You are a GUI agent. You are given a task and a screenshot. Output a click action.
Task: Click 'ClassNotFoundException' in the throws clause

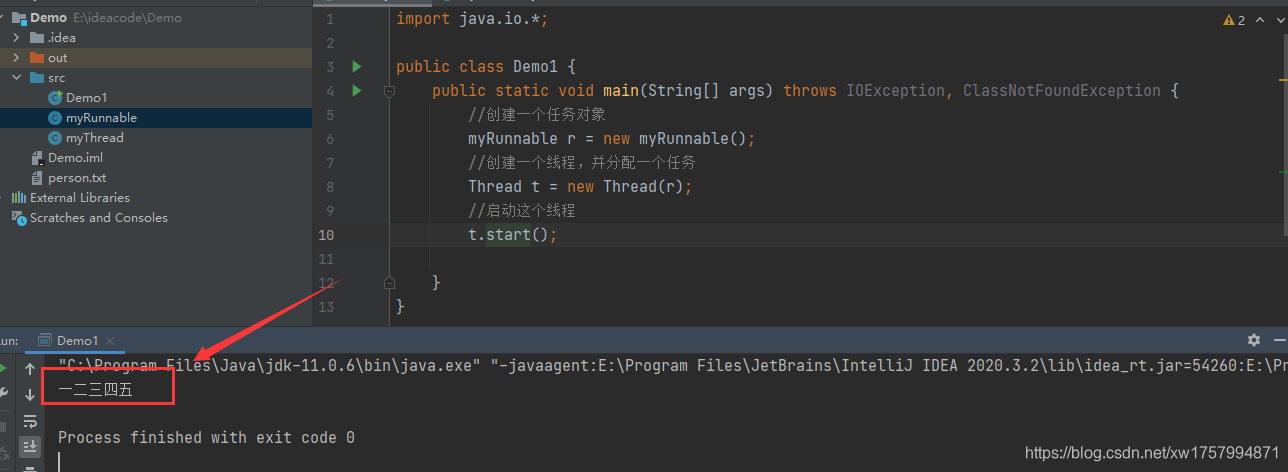(1062, 91)
